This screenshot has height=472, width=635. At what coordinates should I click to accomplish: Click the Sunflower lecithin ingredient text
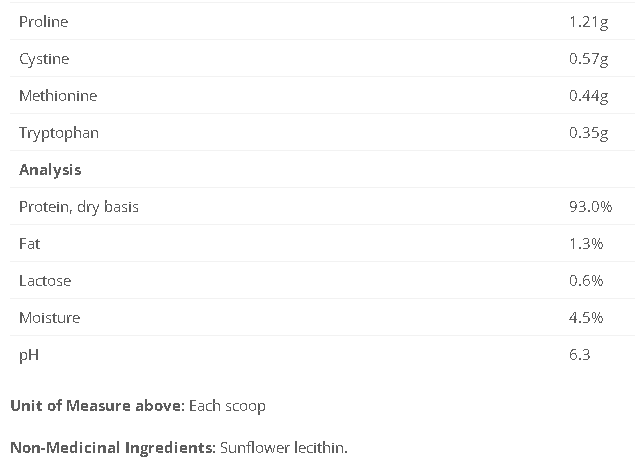282,447
